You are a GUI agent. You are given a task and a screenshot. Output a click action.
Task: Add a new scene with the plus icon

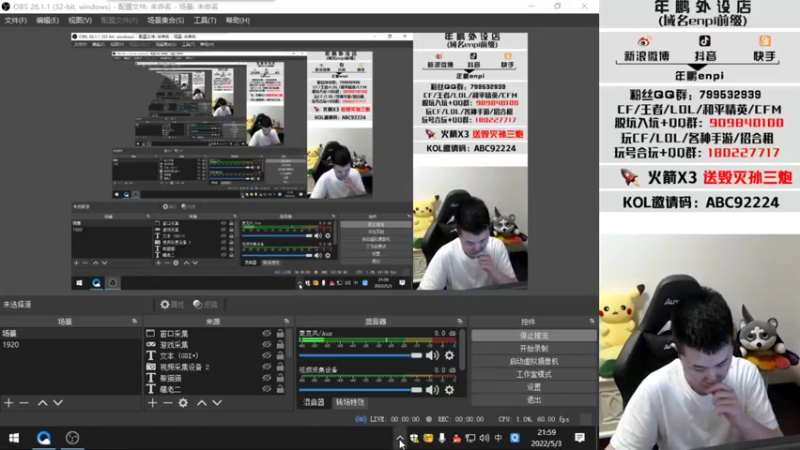coord(9,403)
